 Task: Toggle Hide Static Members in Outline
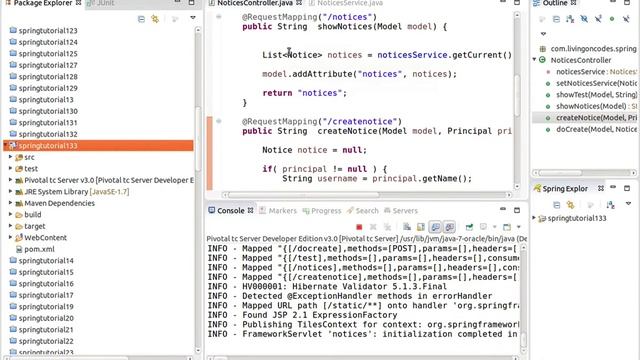point(598,19)
